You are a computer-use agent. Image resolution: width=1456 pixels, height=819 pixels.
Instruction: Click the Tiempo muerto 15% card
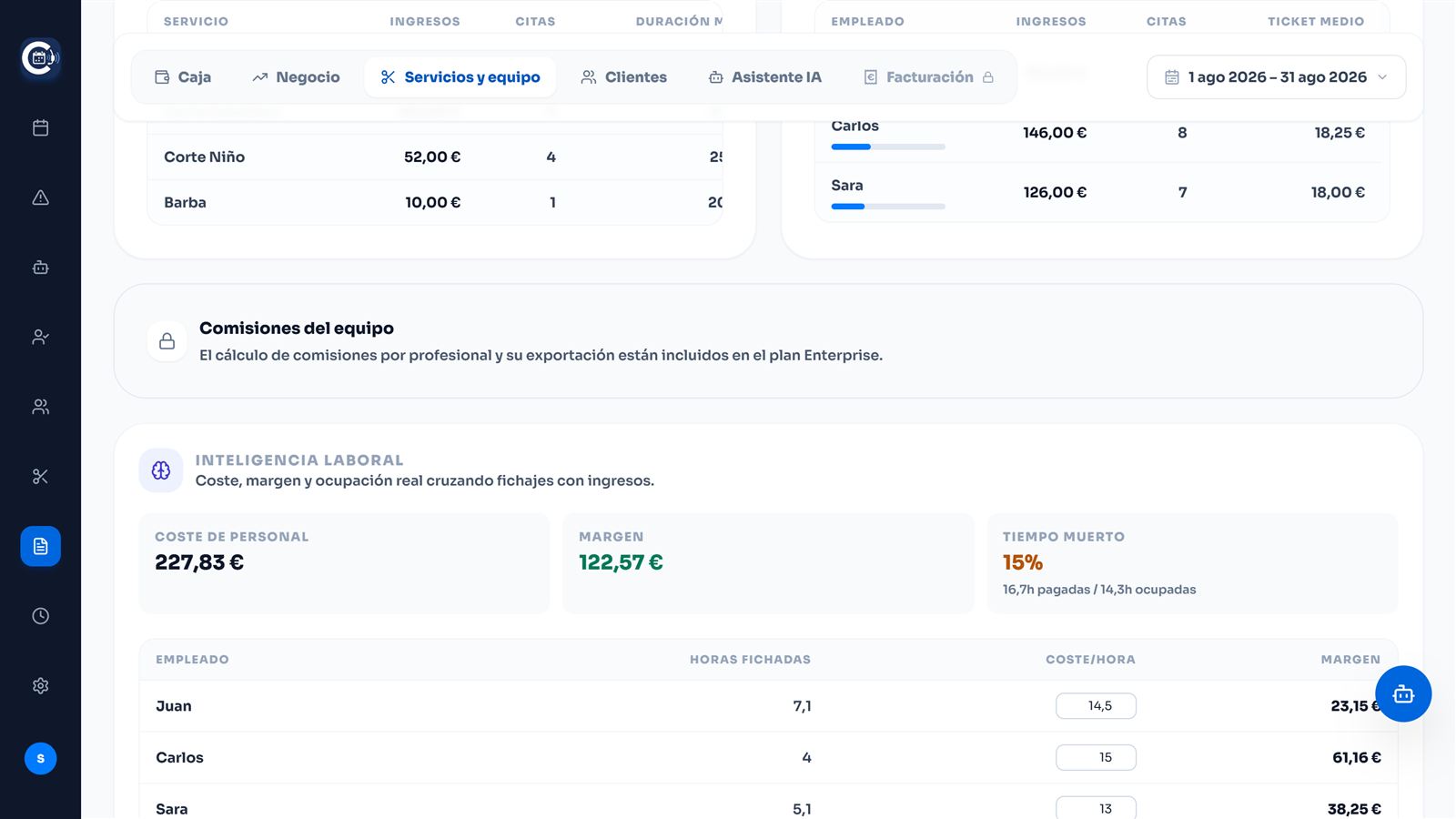(1192, 563)
